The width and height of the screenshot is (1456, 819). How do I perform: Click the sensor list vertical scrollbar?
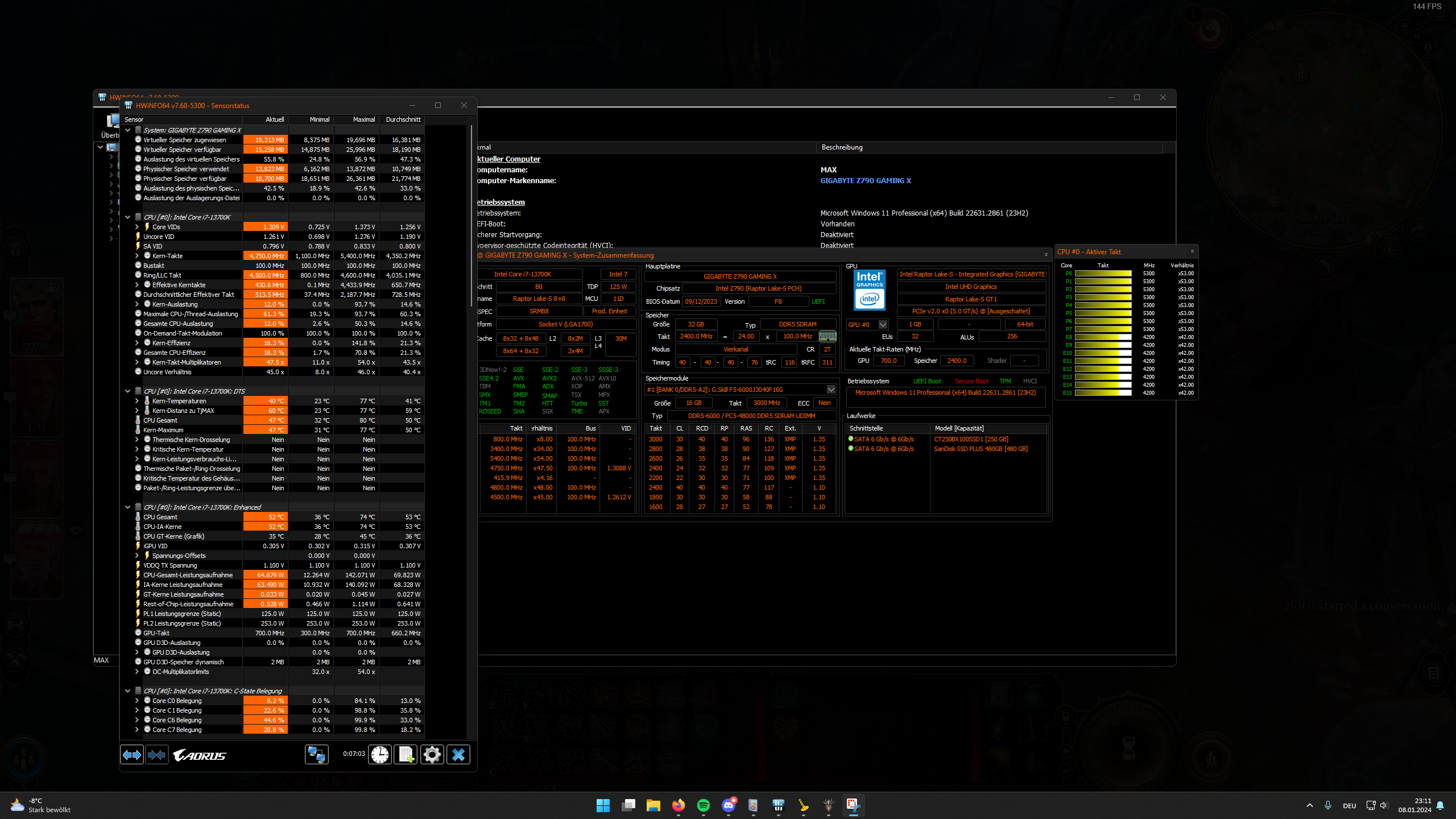[x=471, y=216]
